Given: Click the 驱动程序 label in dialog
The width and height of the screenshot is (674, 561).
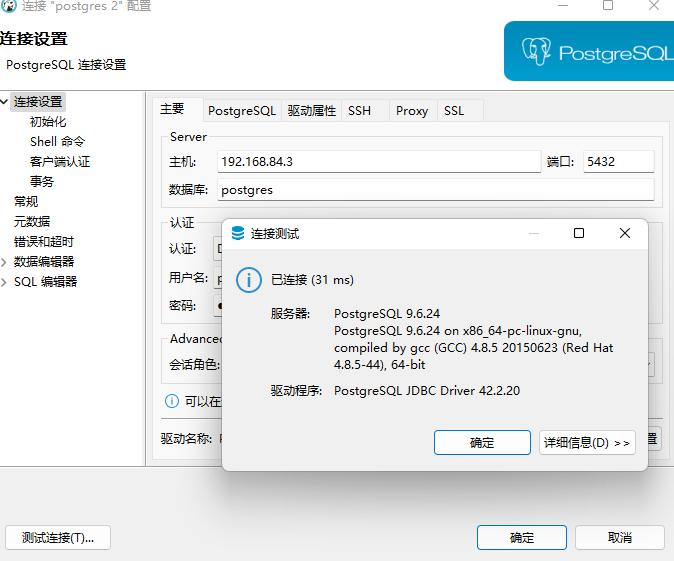Looking at the screenshot, I should point(296,390).
